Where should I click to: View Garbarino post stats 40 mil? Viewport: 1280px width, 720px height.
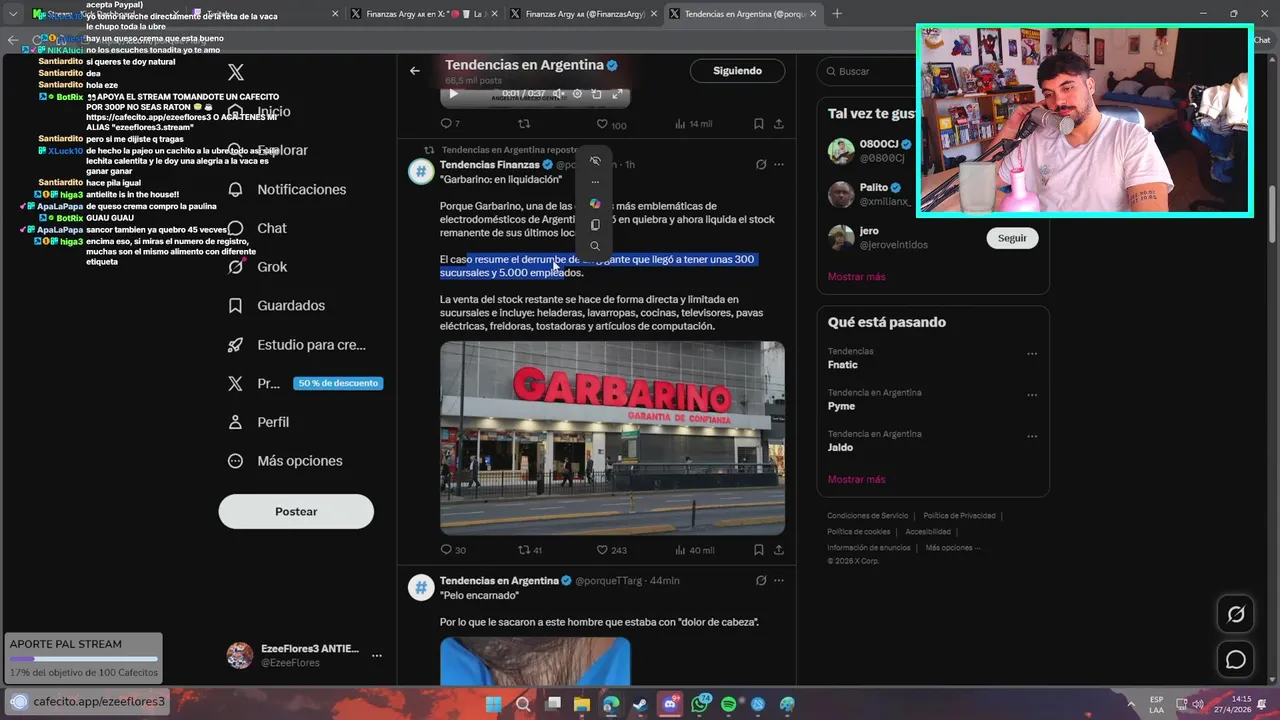point(695,550)
